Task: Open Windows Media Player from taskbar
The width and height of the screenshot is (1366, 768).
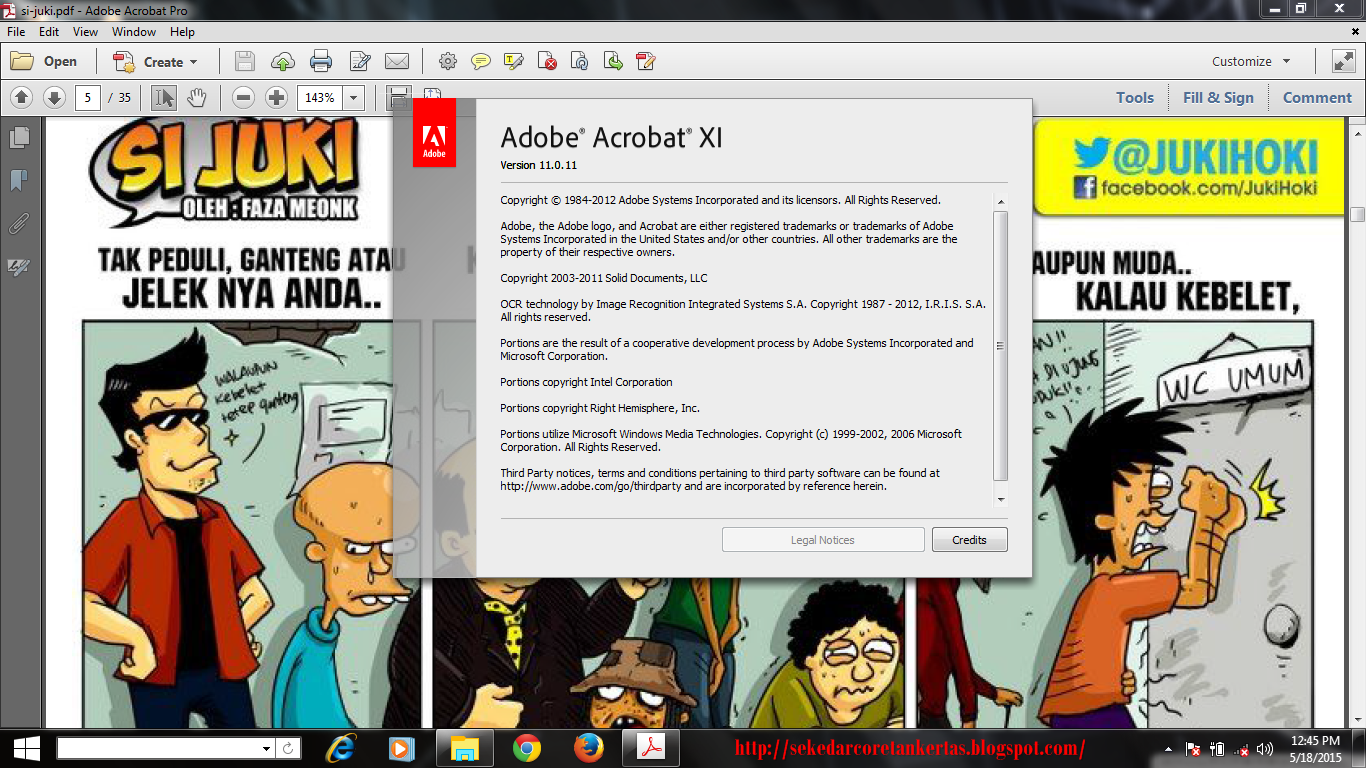Action: (x=401, y=748)
